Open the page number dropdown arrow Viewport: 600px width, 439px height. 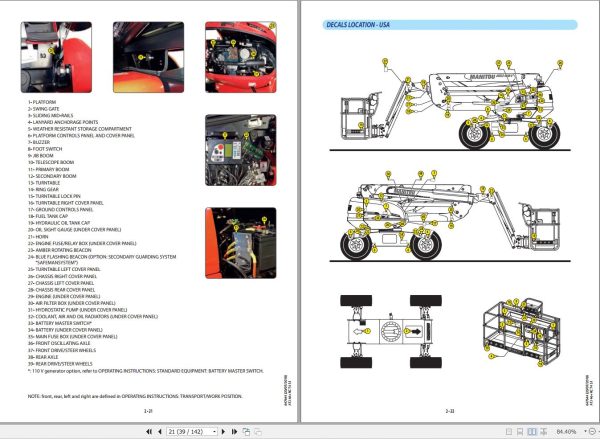point(215,432)
